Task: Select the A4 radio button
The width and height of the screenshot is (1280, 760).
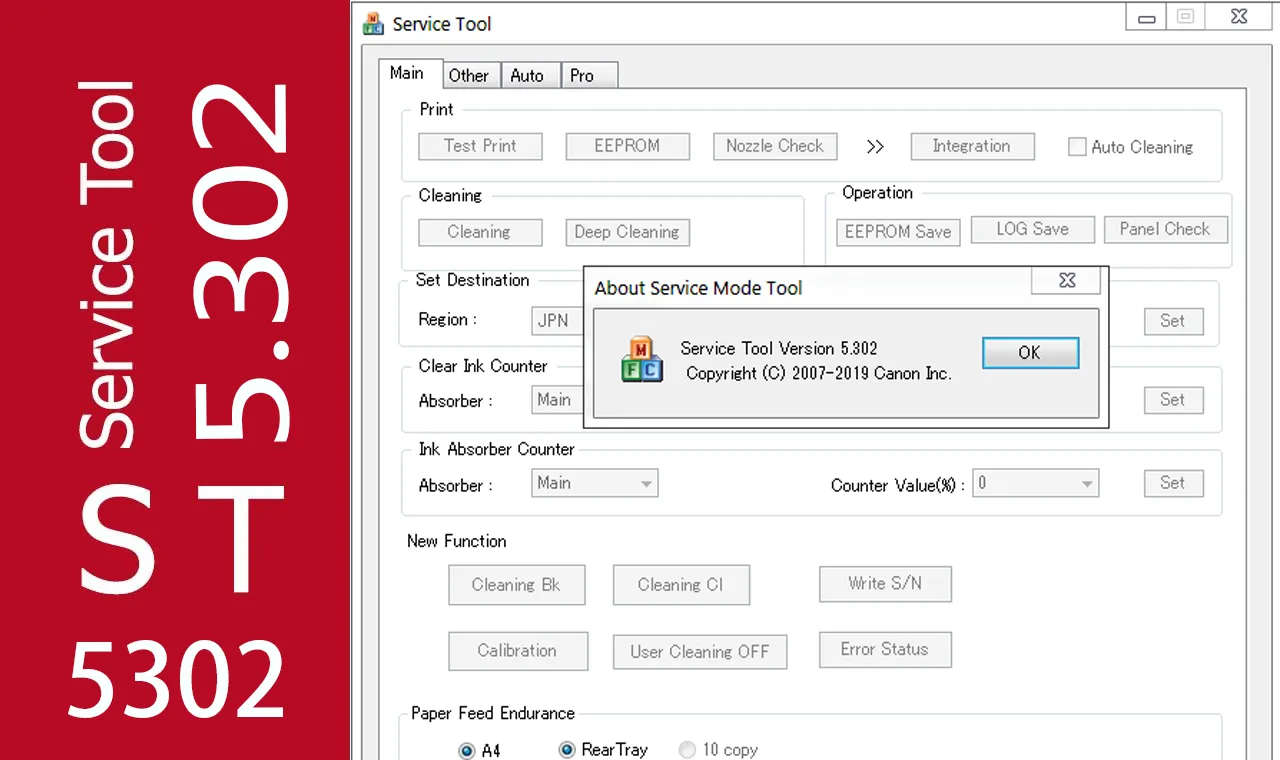Action: point(466,750)
